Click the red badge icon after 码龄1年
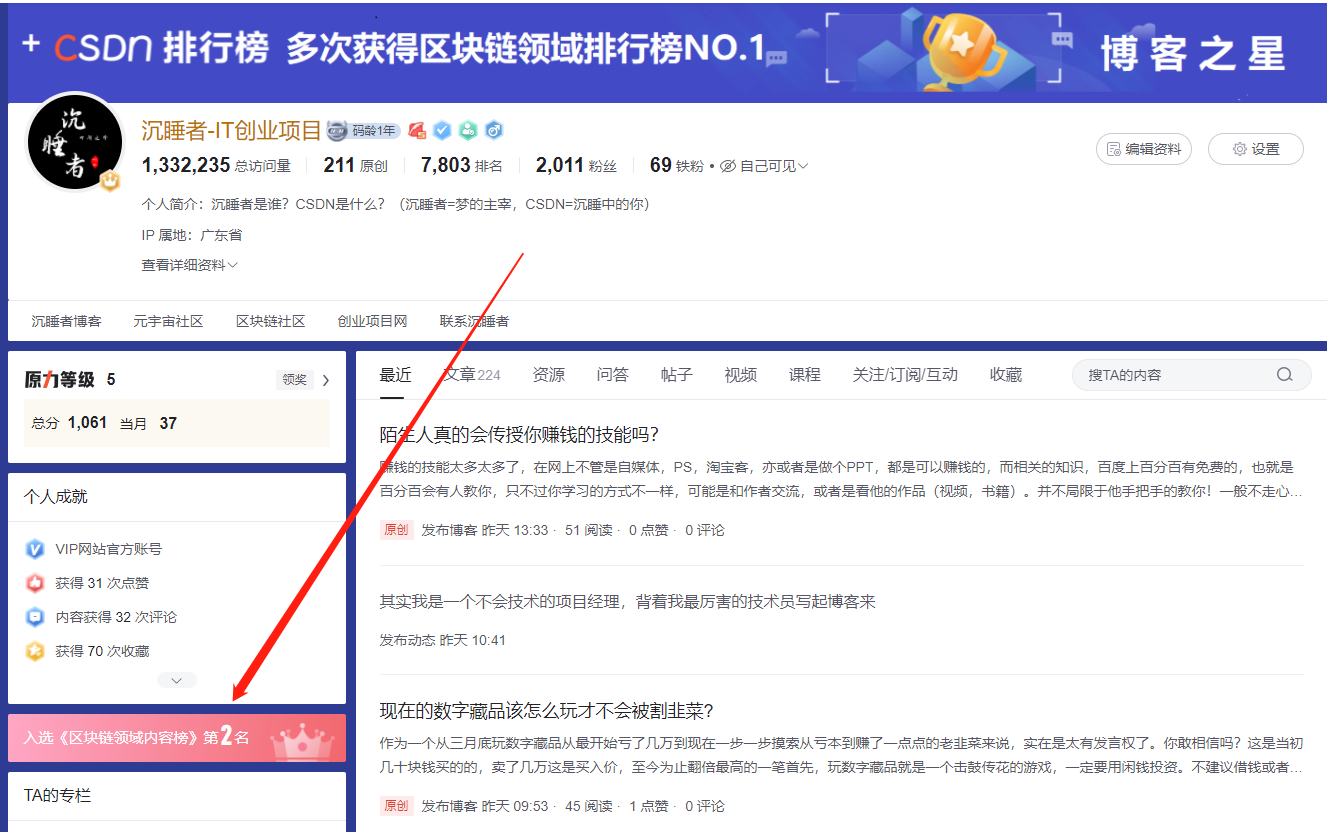 pos(417,131)
